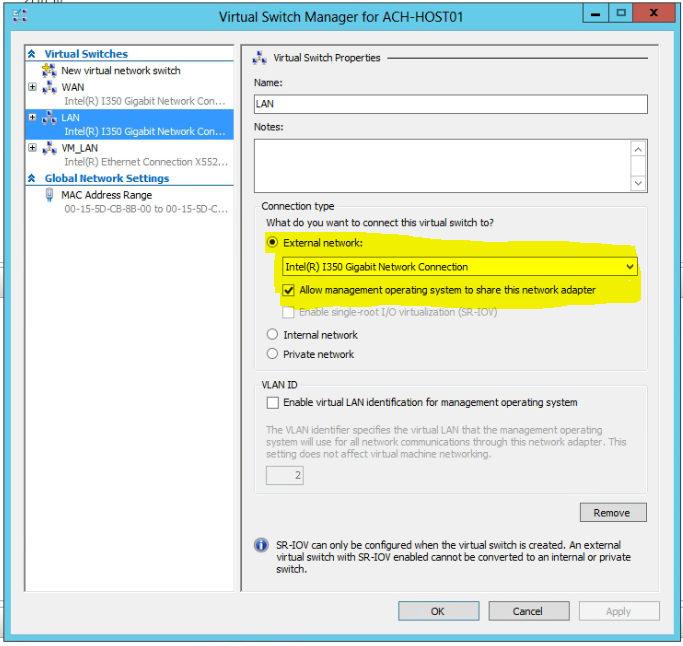Click the WAN switch network icon
This screenshot has height=646, width=683.
pos(49,87)
